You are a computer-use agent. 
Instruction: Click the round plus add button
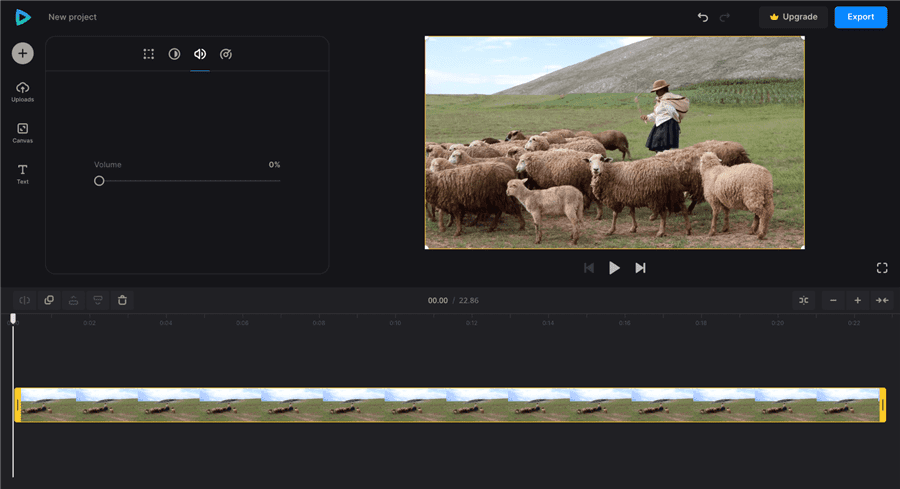pyautogui.click(x=22, y=53)
